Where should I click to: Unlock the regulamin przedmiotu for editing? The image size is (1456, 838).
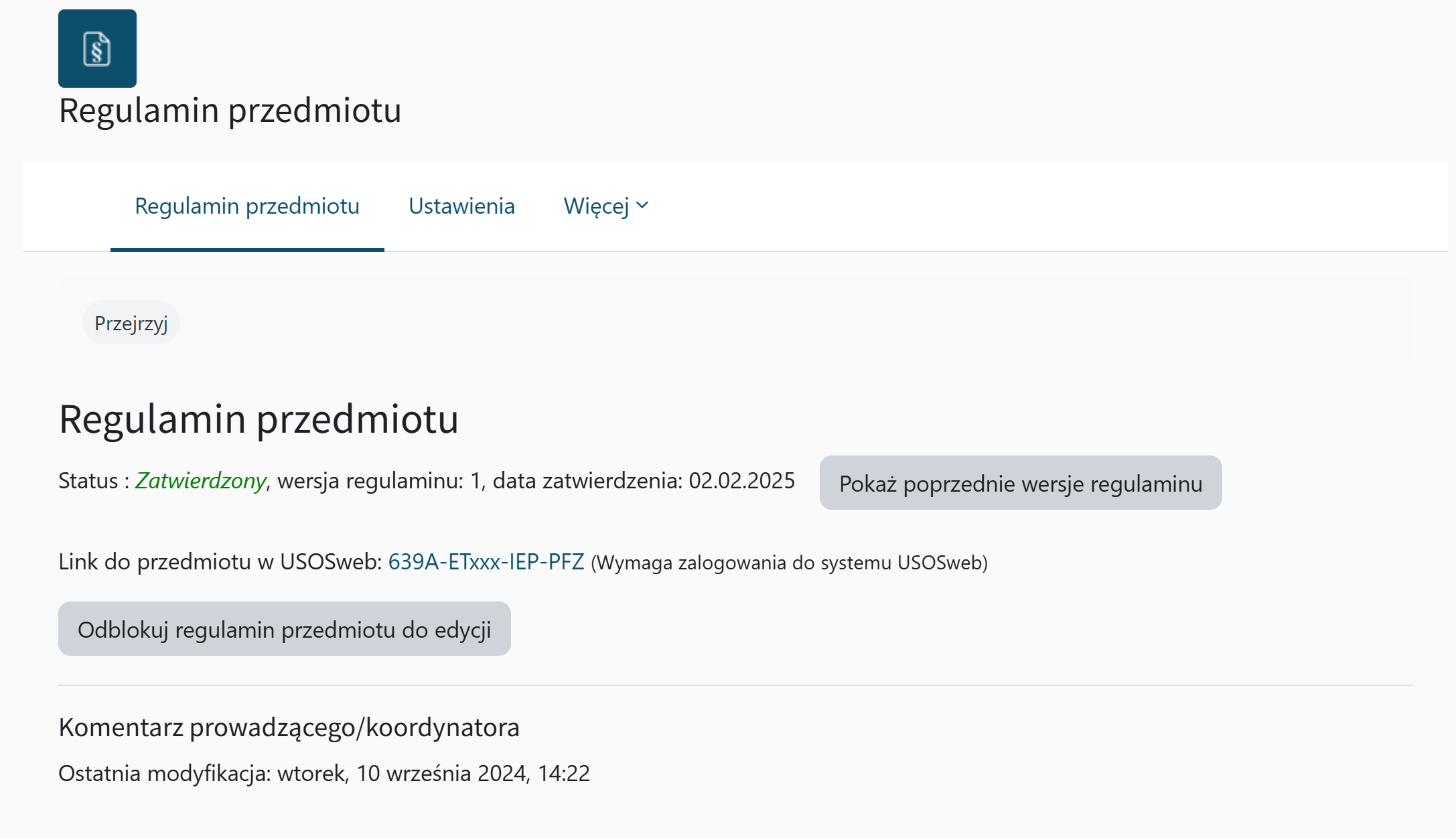click(x=284, y=629)
